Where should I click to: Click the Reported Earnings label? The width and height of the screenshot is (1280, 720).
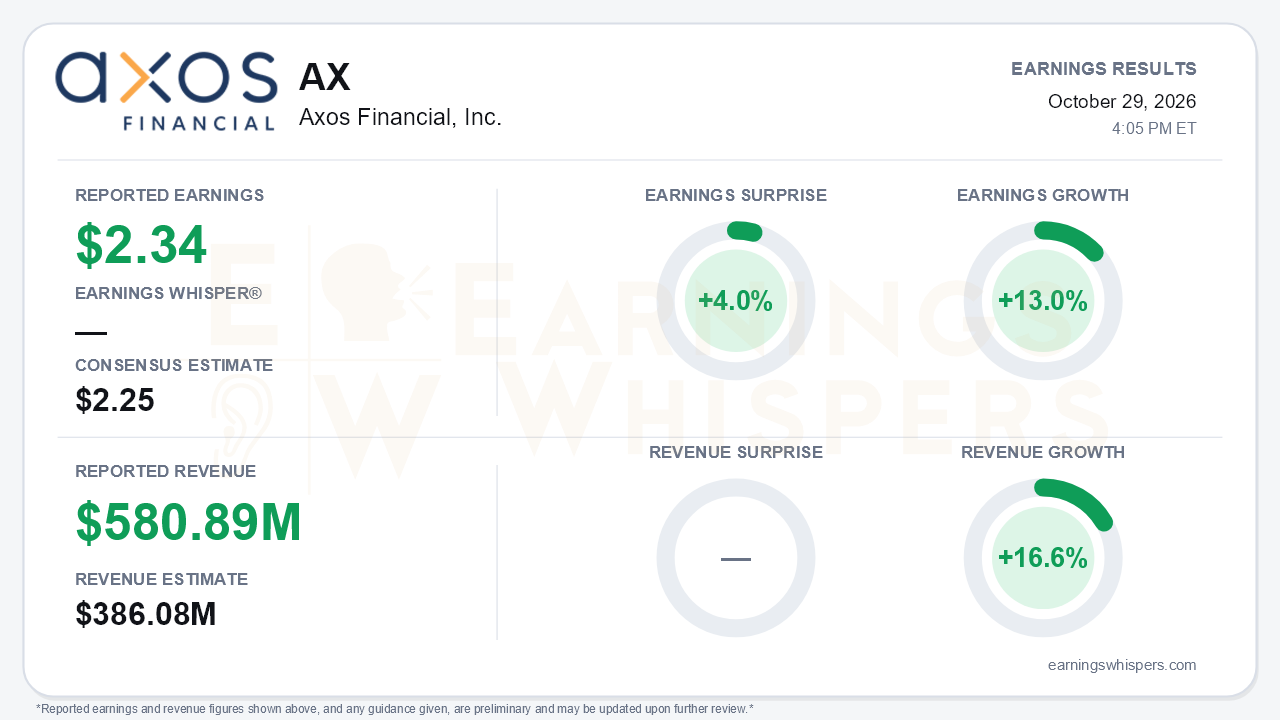[170, 195]
